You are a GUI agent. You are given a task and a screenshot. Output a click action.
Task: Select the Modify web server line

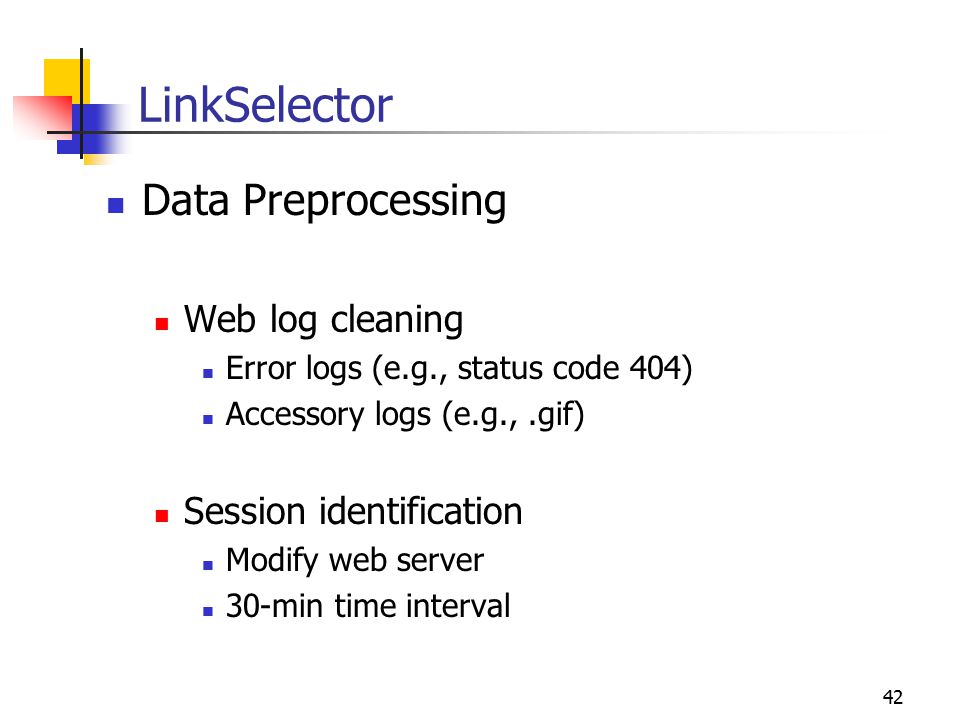tap(355, 560)
